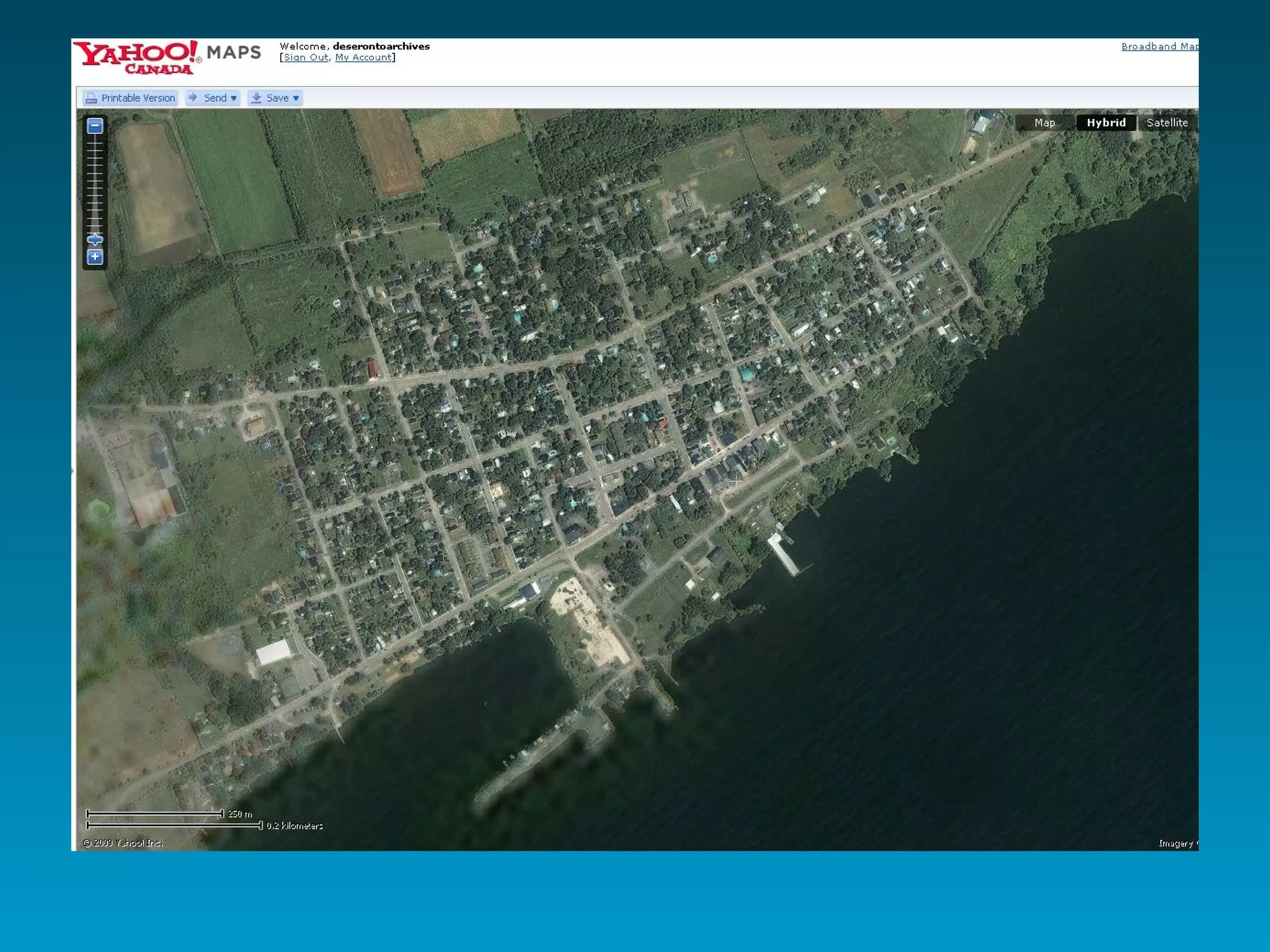Click the Yahoo! Inc. copyright notice
The width and height of the screenshot is (1270, 952).
[123, 843]
